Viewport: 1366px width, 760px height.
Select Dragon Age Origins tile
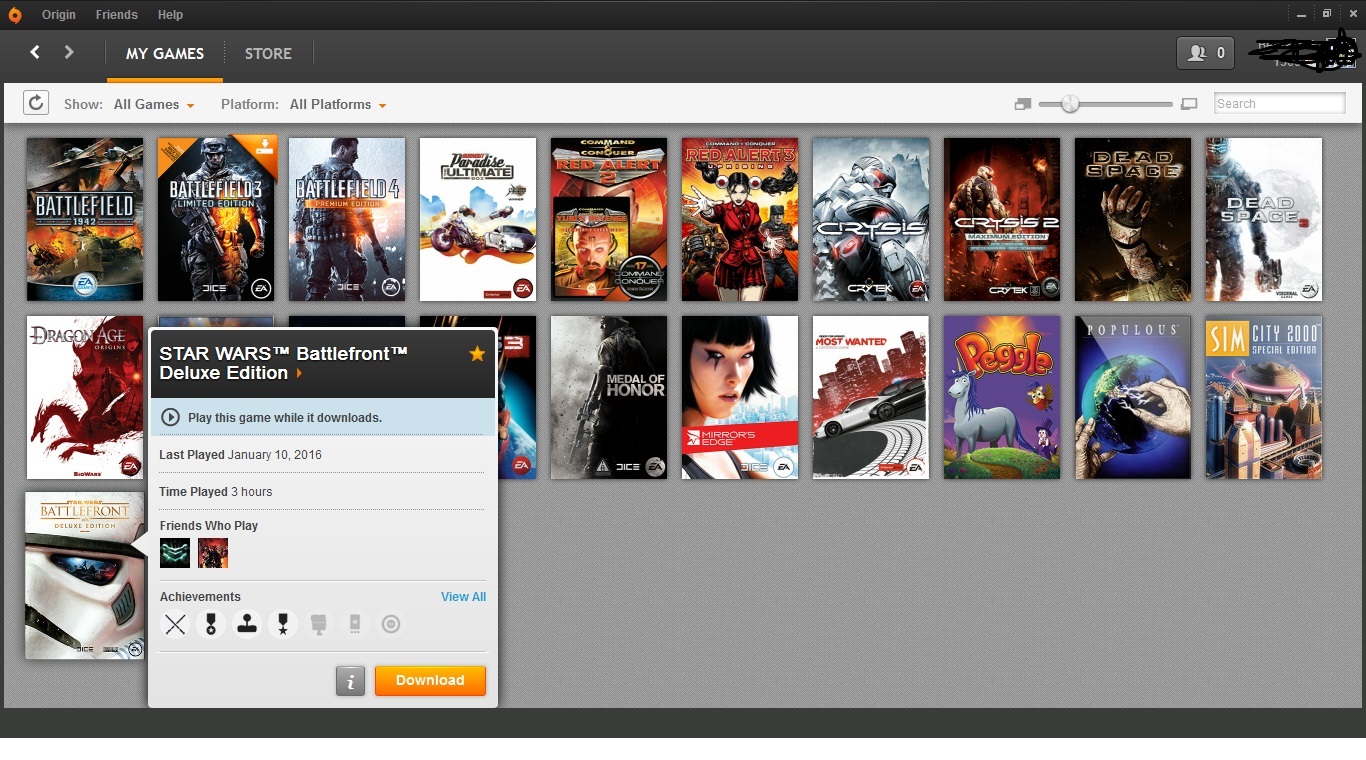pyautogui.click(x=85, y=398)
